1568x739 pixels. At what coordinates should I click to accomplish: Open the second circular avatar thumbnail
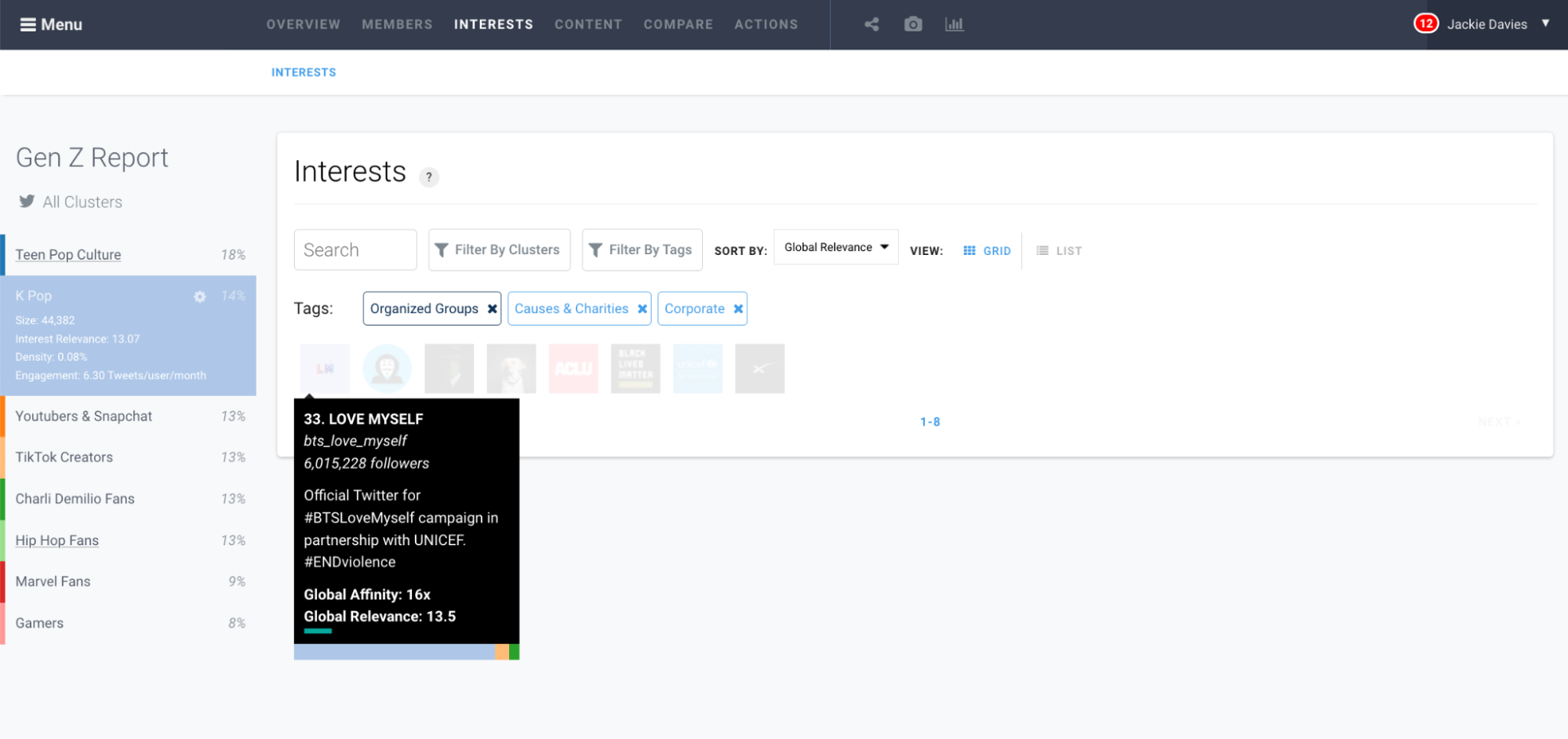tap(387, 369)
